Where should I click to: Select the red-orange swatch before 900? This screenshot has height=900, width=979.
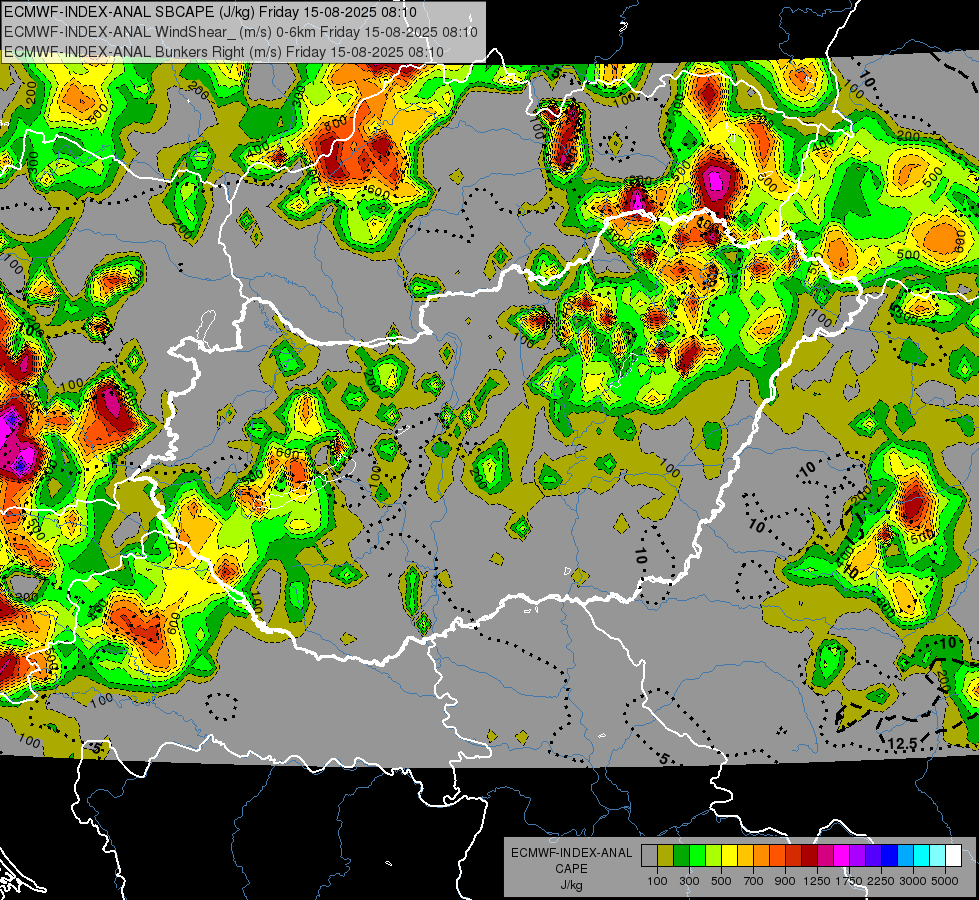[x=777, y=856]
